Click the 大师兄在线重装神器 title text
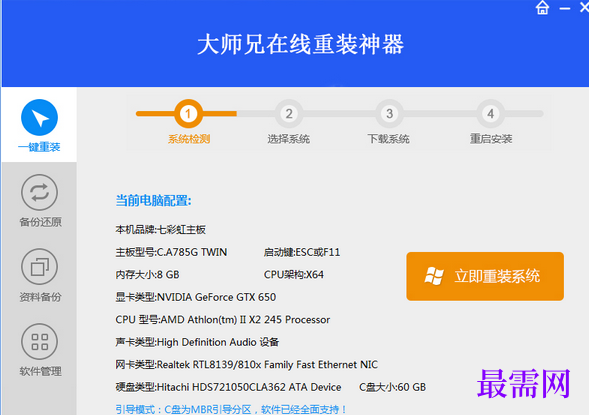 point(301,44)
